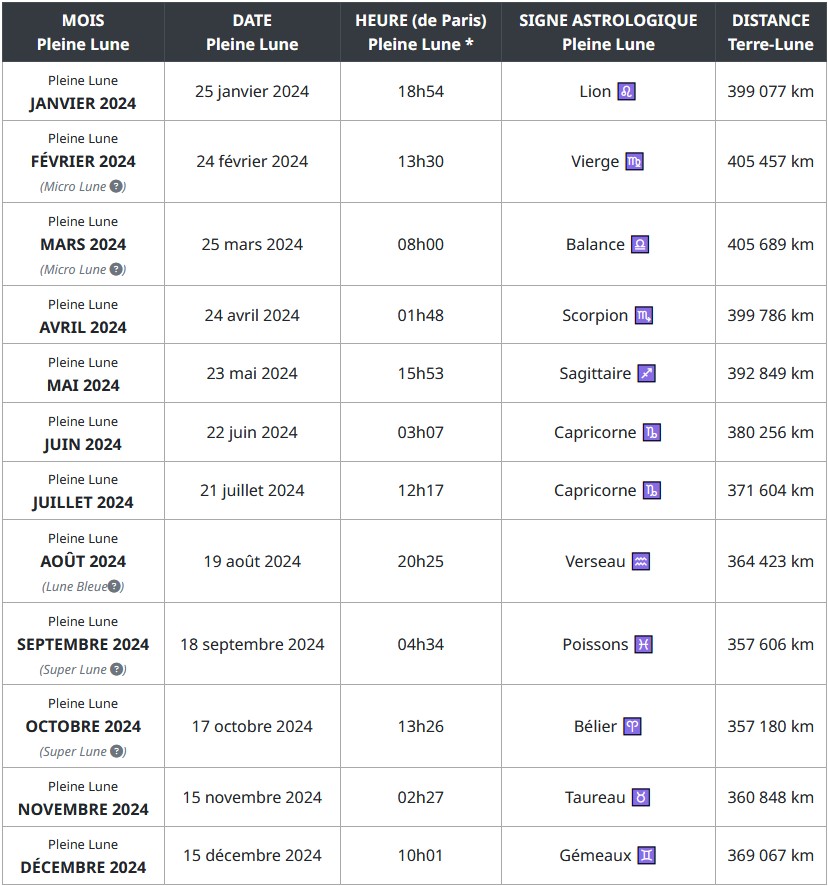828x886 pixels.
Task: Click the SIGNE ASTROLOGIQUE column header
Action: (608, 32)
